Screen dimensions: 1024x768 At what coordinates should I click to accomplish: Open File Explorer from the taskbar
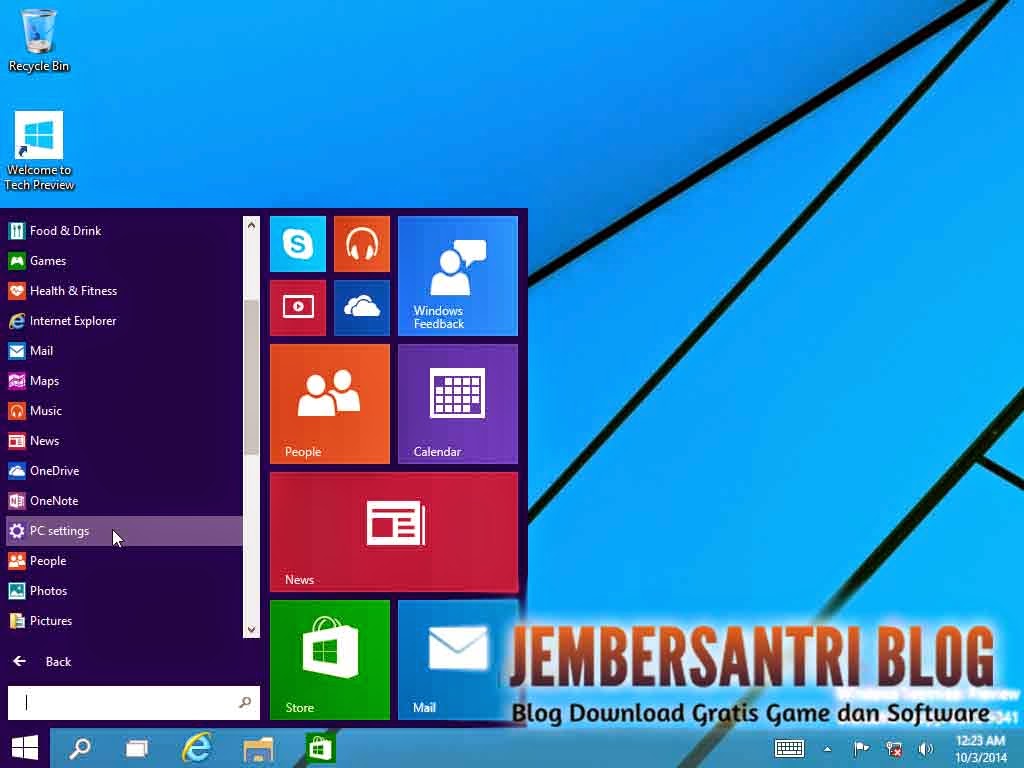(x=259, y=748)
